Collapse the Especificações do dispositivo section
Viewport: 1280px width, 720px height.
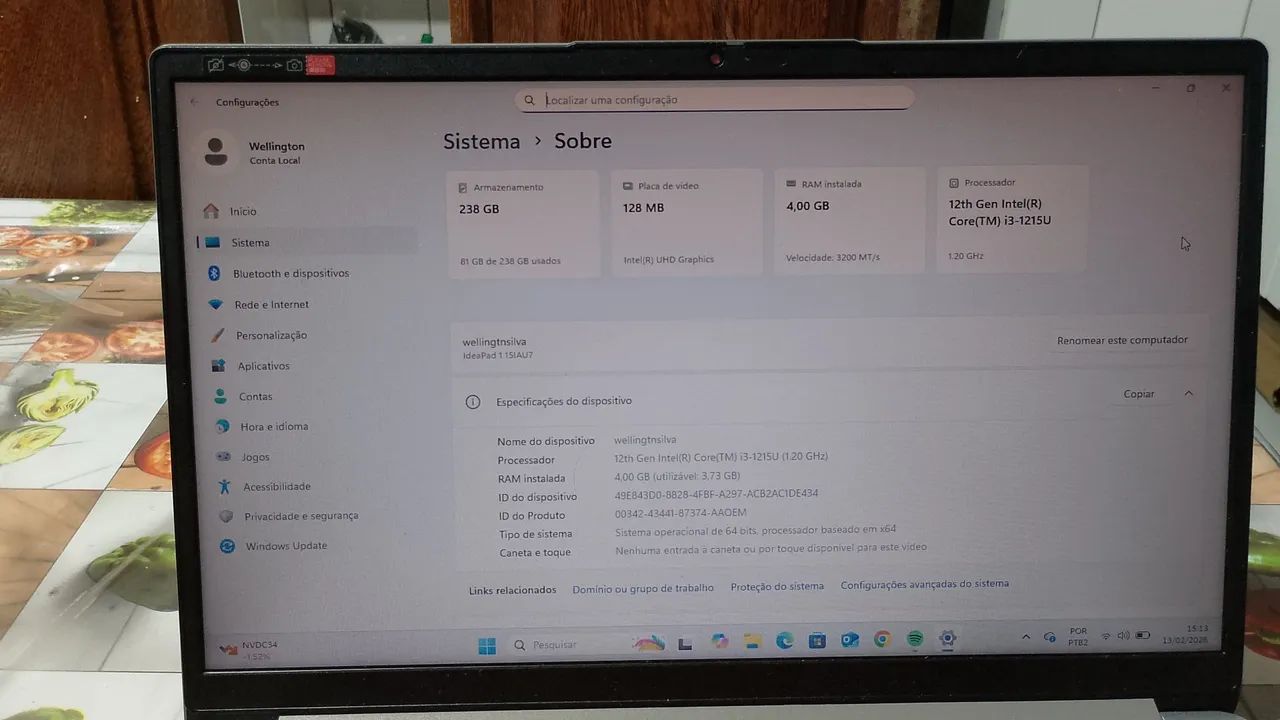coord(1188,393)
